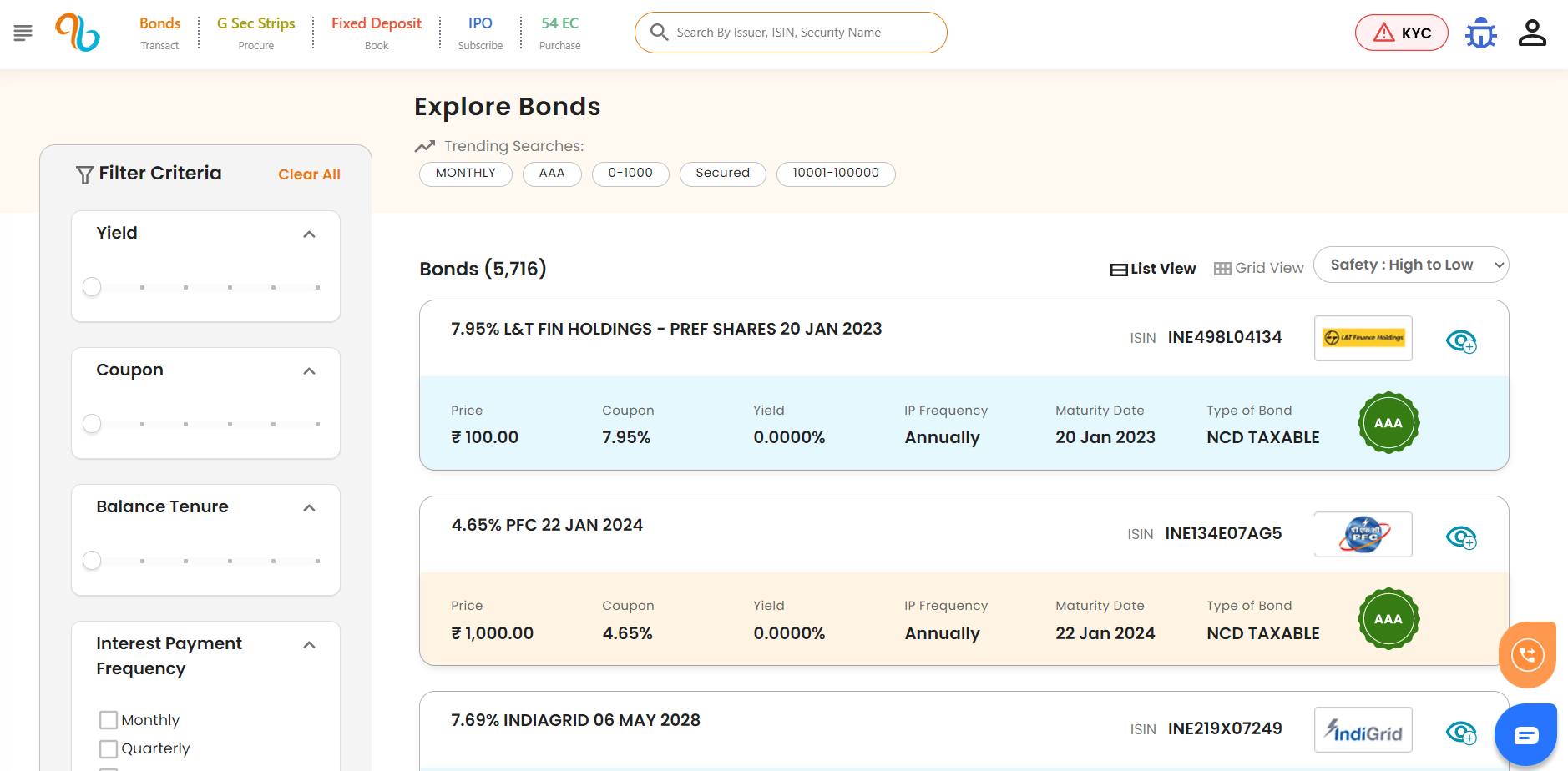Click AAA rating badge on PFC bond
The height and width of the screenshot is (771, 1568).
click(x=1388, y=619)
